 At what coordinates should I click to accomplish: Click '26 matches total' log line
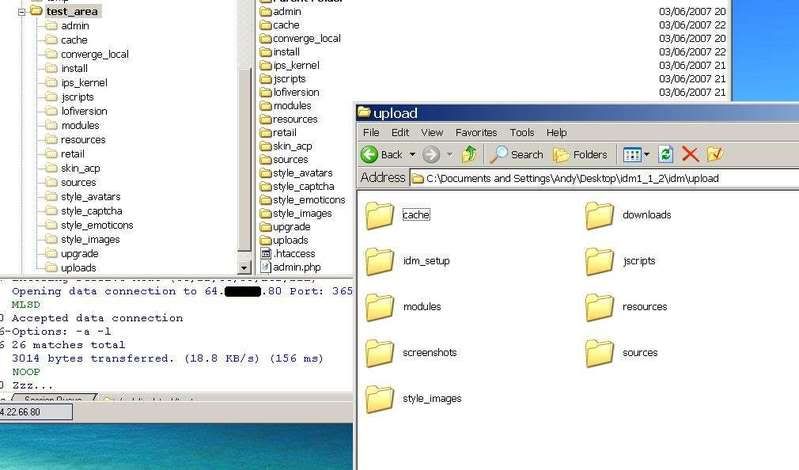[x=68, y=345]
